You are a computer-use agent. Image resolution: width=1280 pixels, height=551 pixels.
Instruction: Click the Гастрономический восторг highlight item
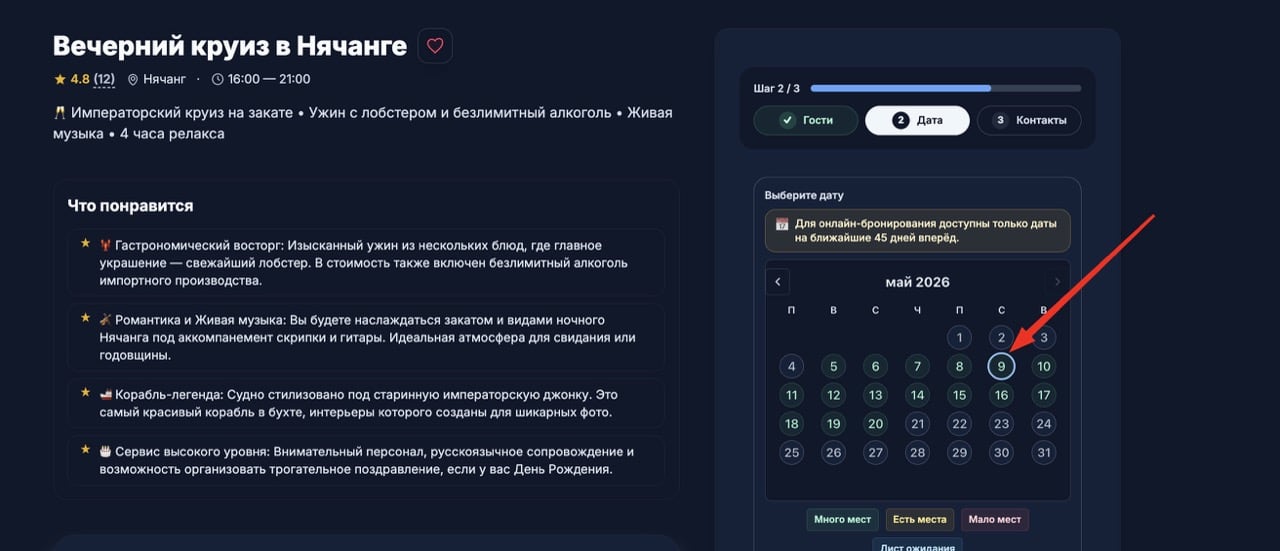coord(366,263)
